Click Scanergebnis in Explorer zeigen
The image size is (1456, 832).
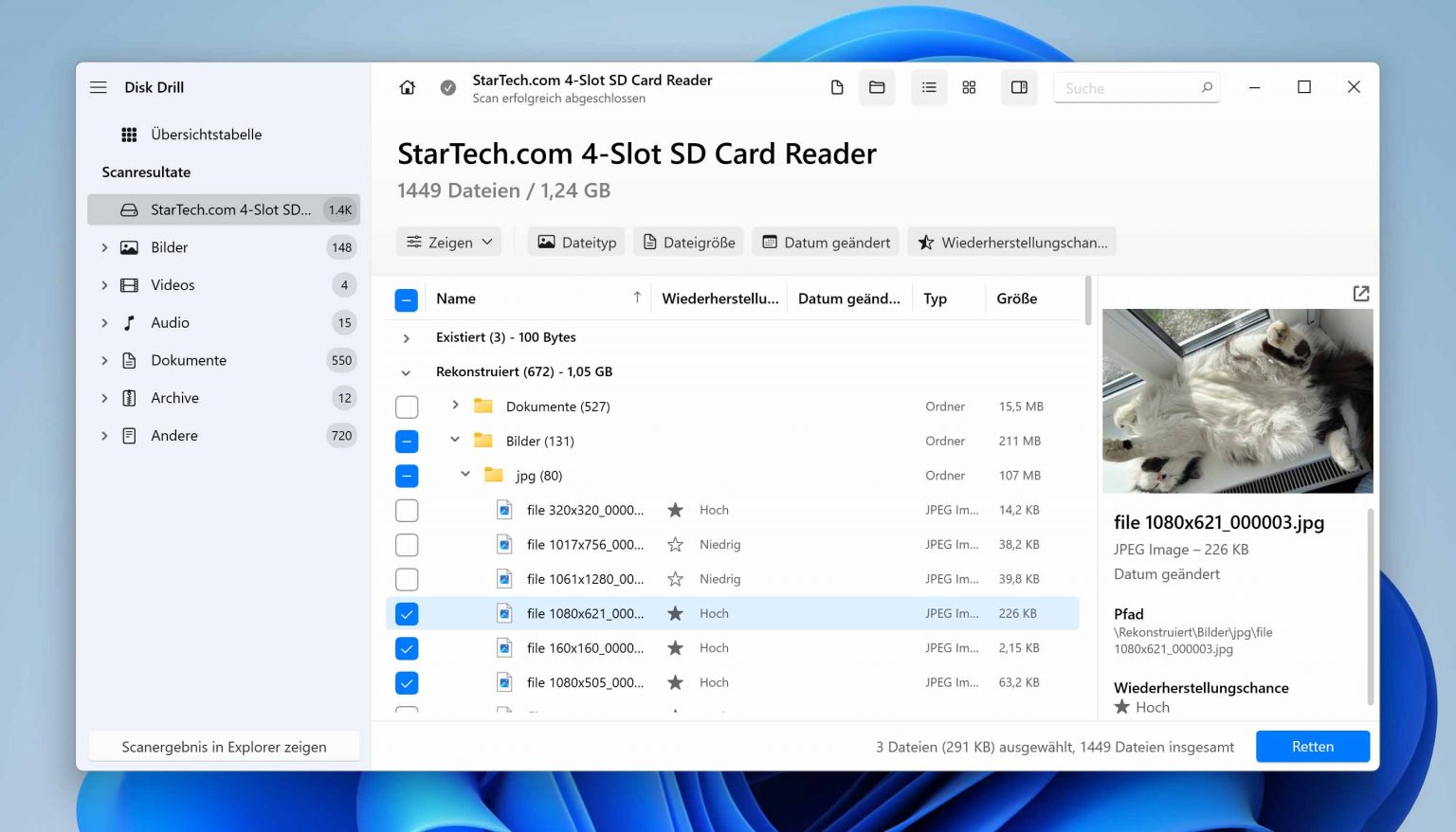224,747
